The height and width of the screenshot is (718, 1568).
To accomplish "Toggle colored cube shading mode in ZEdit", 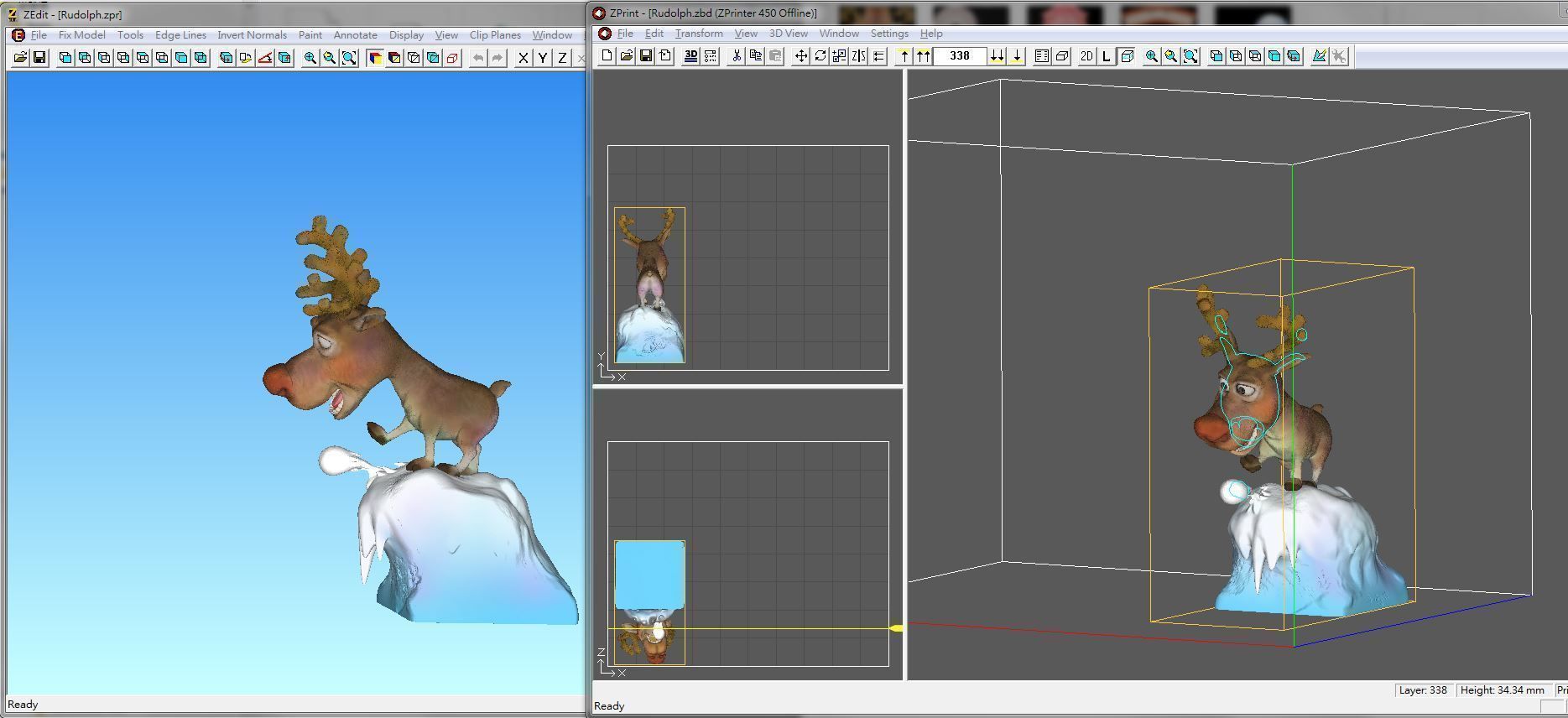I will point(375,57).
